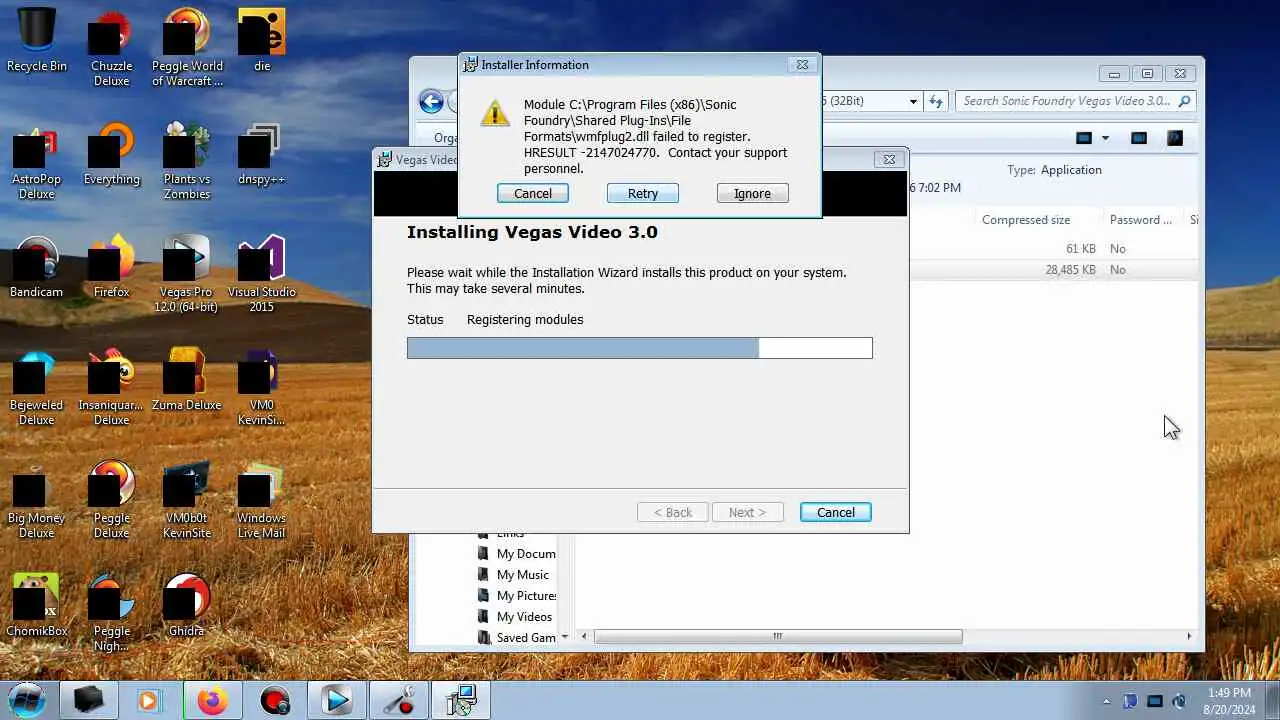Click the search box in the Explorer window

(x=1074, y=101)
